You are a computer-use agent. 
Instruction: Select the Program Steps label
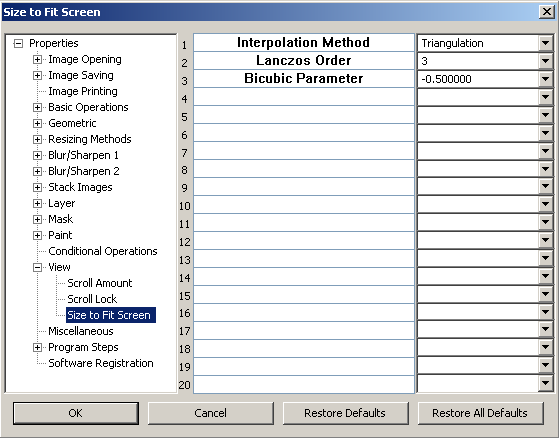(83, 347)
